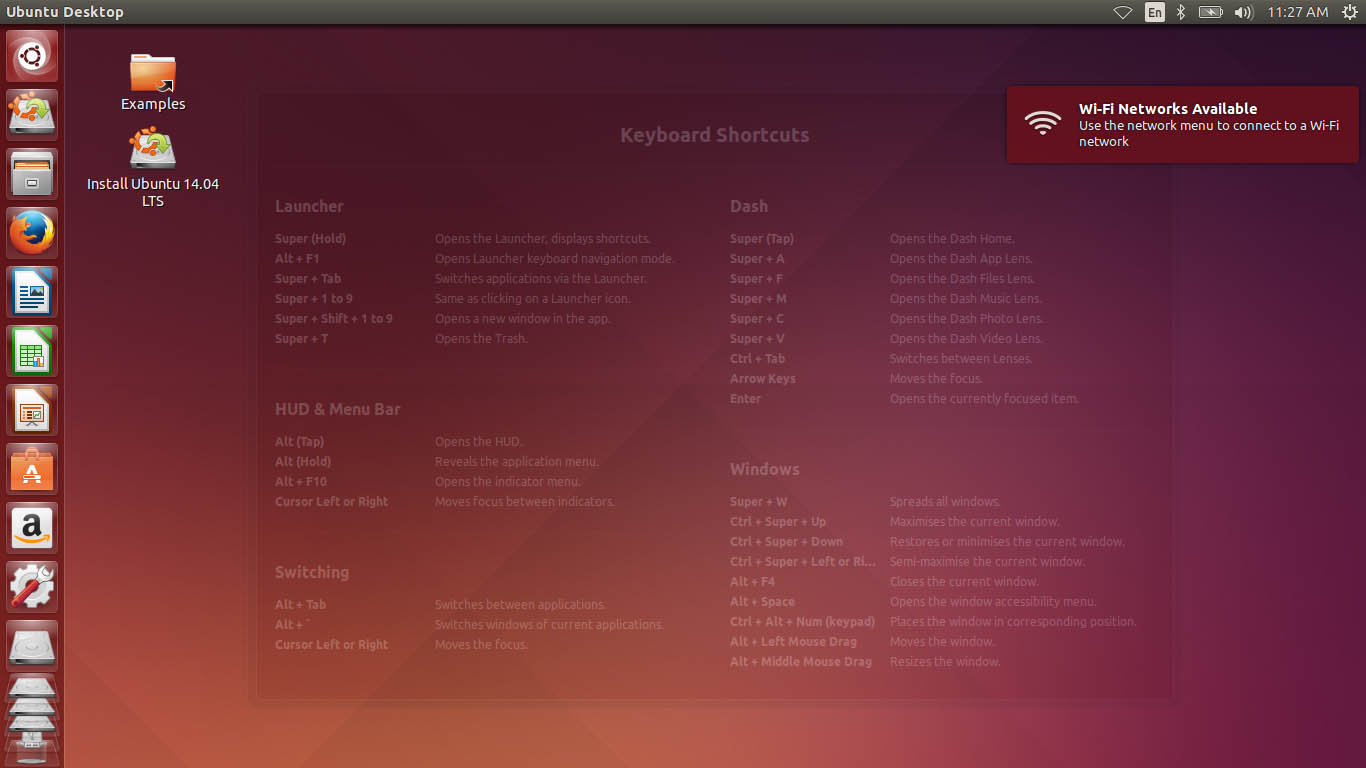The width and height of the screenshot is (1366, 768).
Task: Click the 'Ctrl + Alt + Num (keypad)' text
Action: click(x=803, y=622)
